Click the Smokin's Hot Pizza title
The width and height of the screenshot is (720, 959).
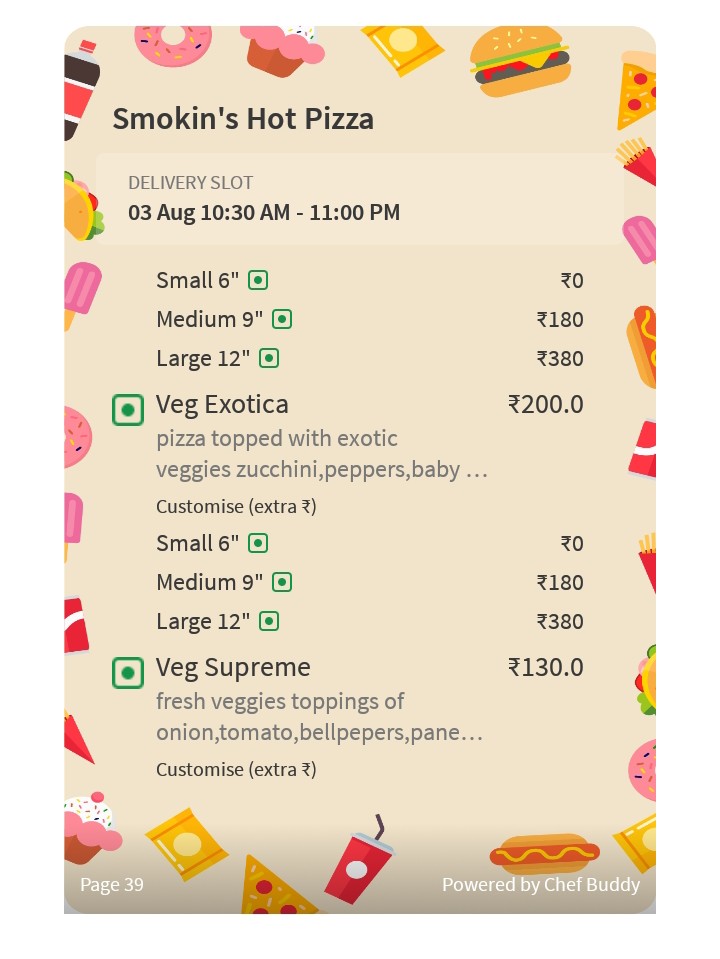243,119
